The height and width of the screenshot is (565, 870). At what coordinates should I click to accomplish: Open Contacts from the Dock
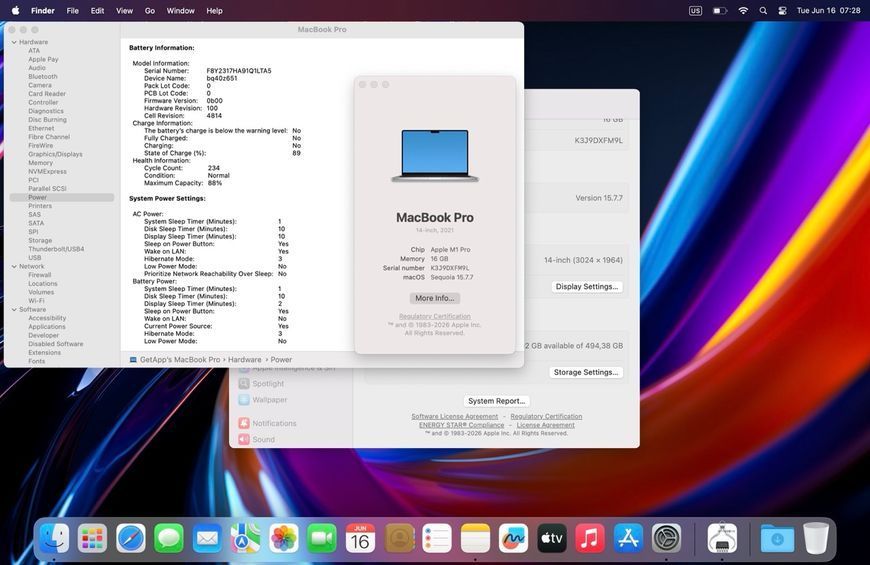(399, 538)
